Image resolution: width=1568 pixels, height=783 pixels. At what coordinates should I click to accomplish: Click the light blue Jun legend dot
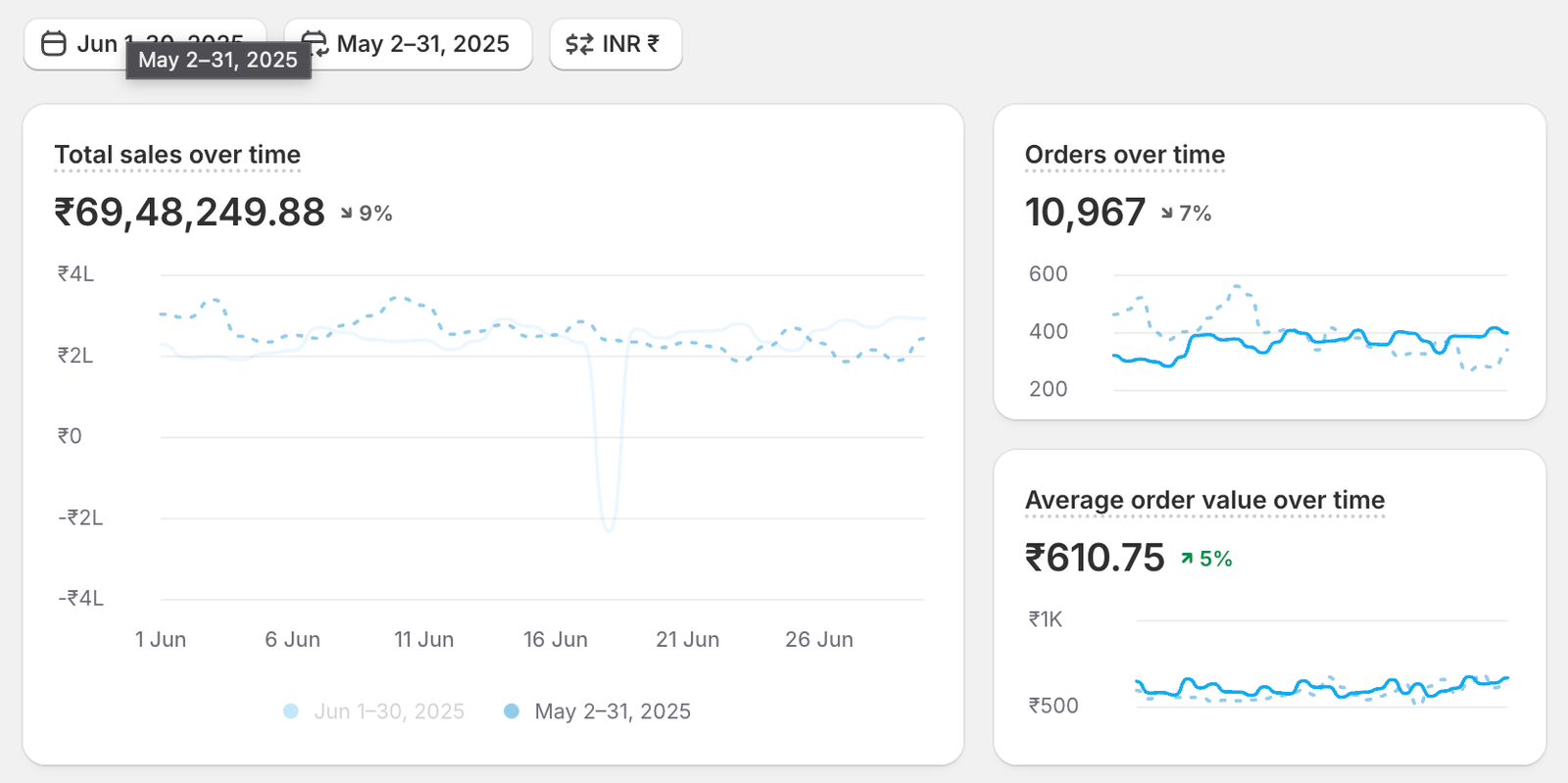pos(291,711)
